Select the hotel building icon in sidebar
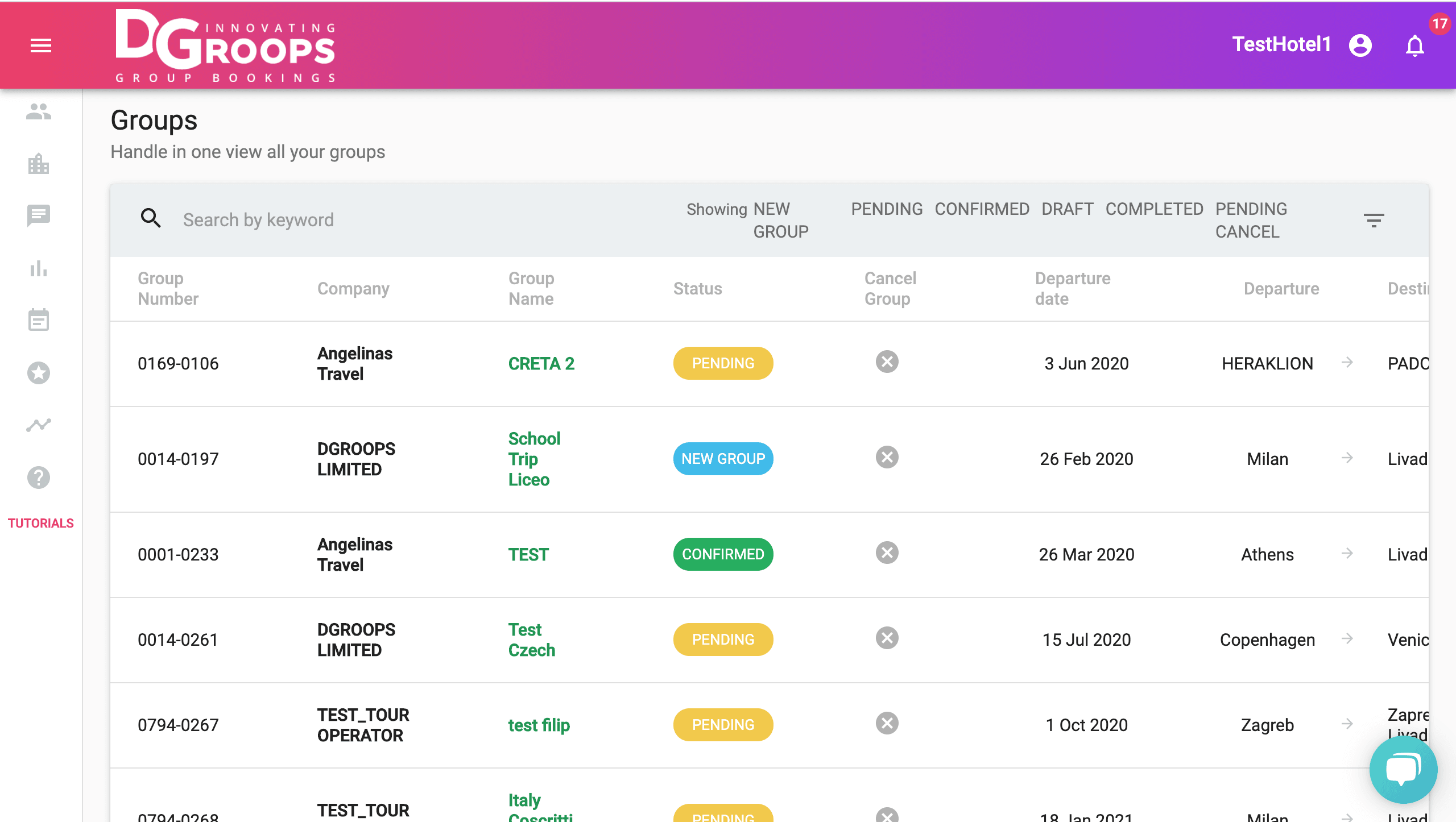 point(38,164)
